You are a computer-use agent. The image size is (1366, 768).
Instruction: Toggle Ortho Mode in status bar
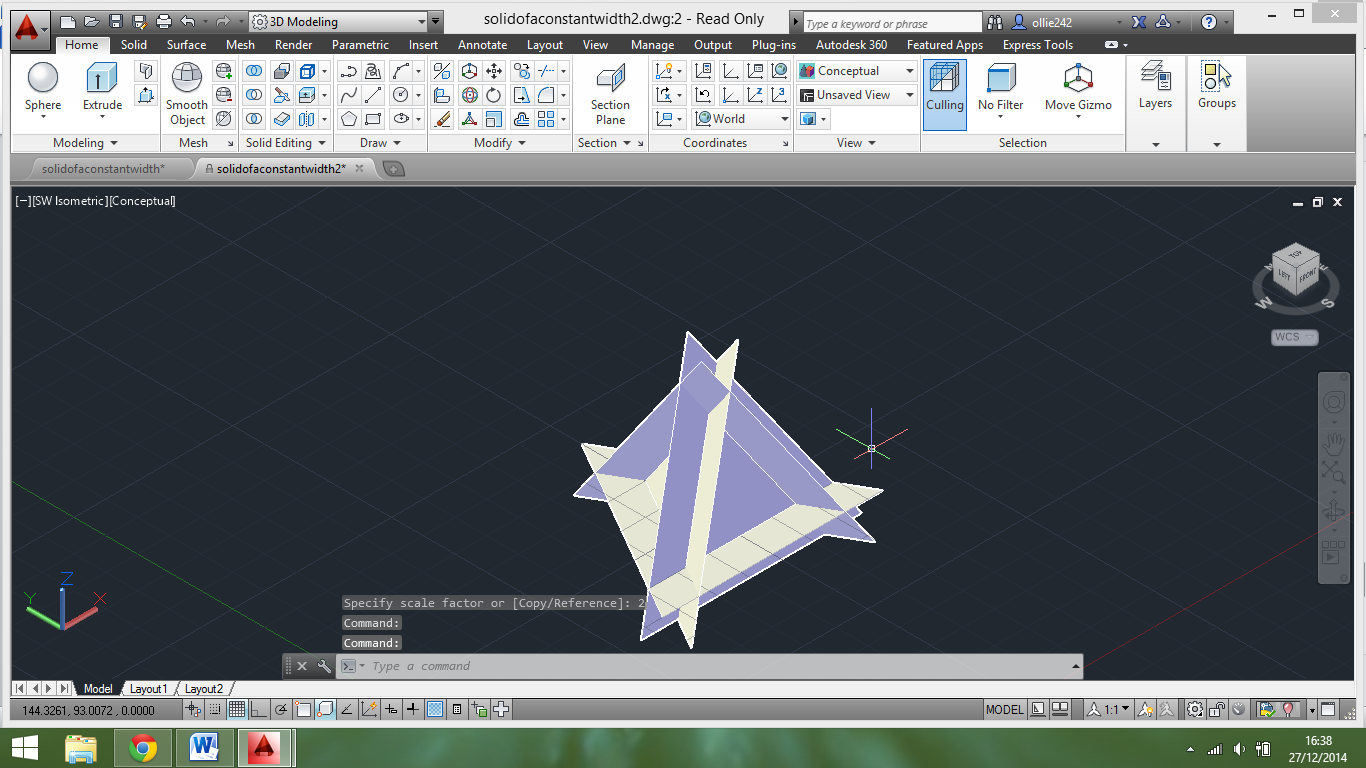259,710
